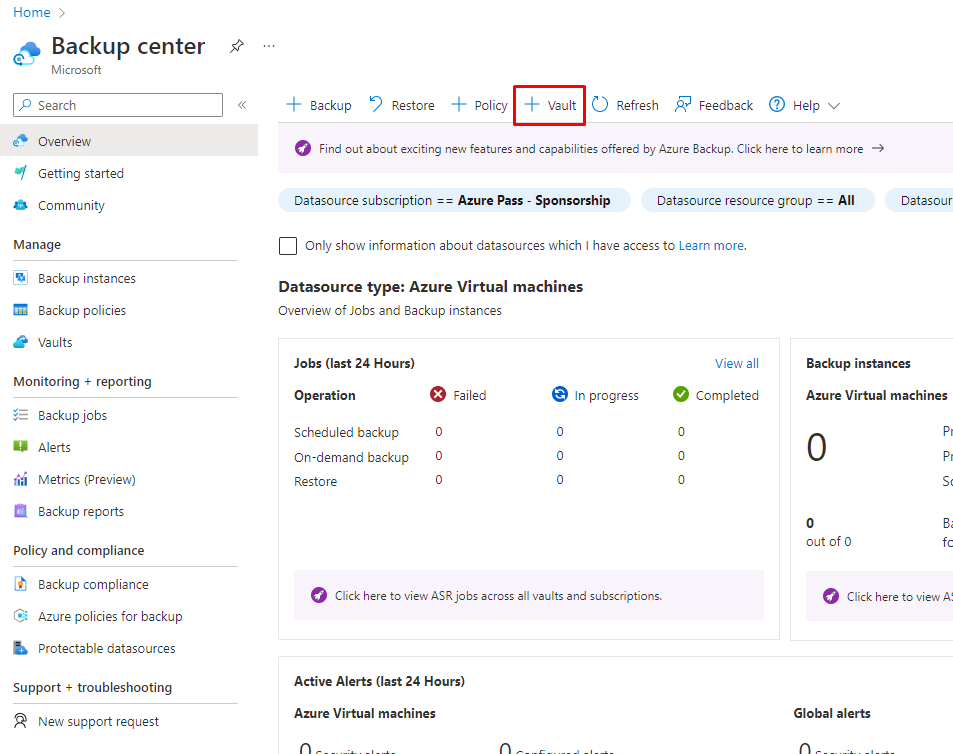Expand the Help dropdown chevron

(834, 106)
